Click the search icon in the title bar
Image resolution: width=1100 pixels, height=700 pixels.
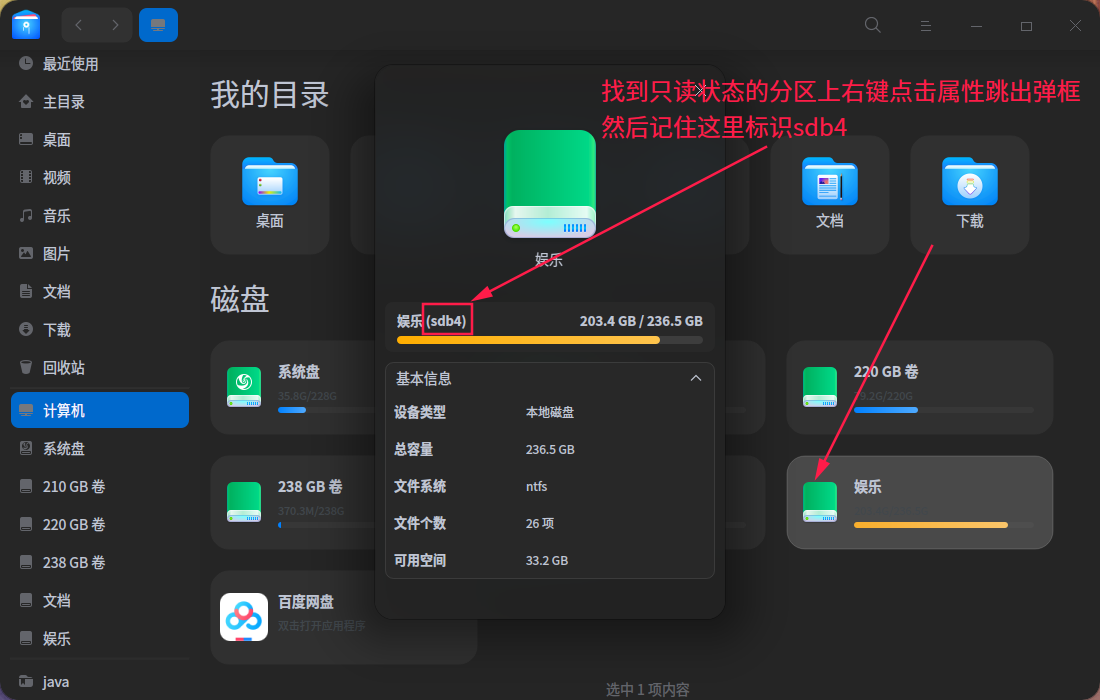871,24
